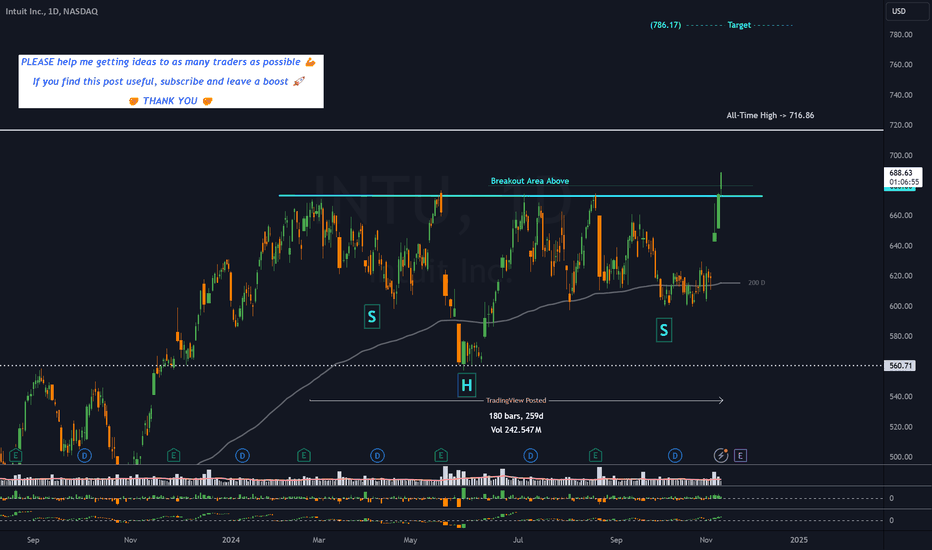Click the 180 bars, 259d measurement text
Image resolution: width=932 pixels, height=550 pixels.
(x=516, y=416)
